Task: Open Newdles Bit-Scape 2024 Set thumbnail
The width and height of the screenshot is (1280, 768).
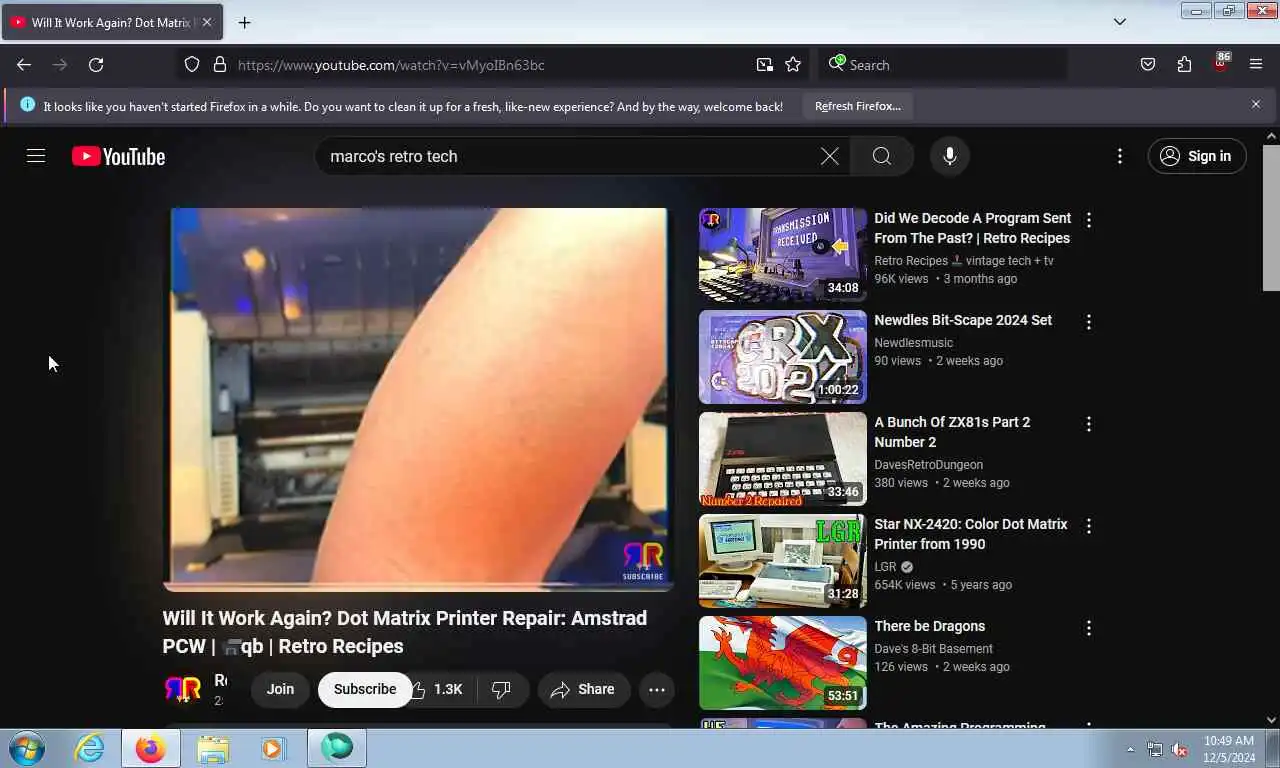Action: click(783, 357)
